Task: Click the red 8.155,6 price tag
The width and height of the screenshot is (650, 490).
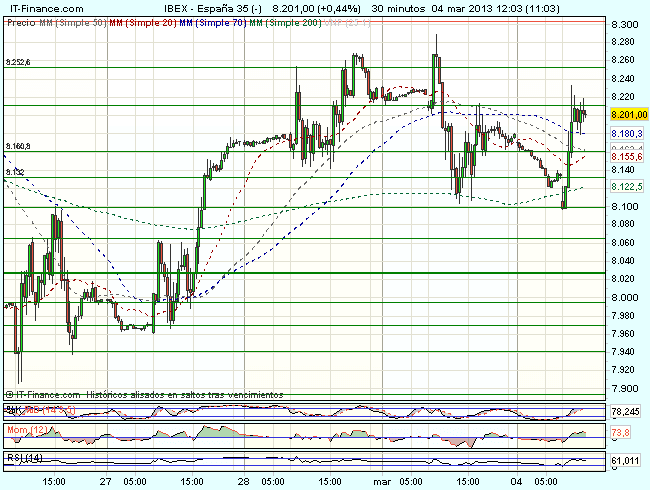Action: pos(625,157)
